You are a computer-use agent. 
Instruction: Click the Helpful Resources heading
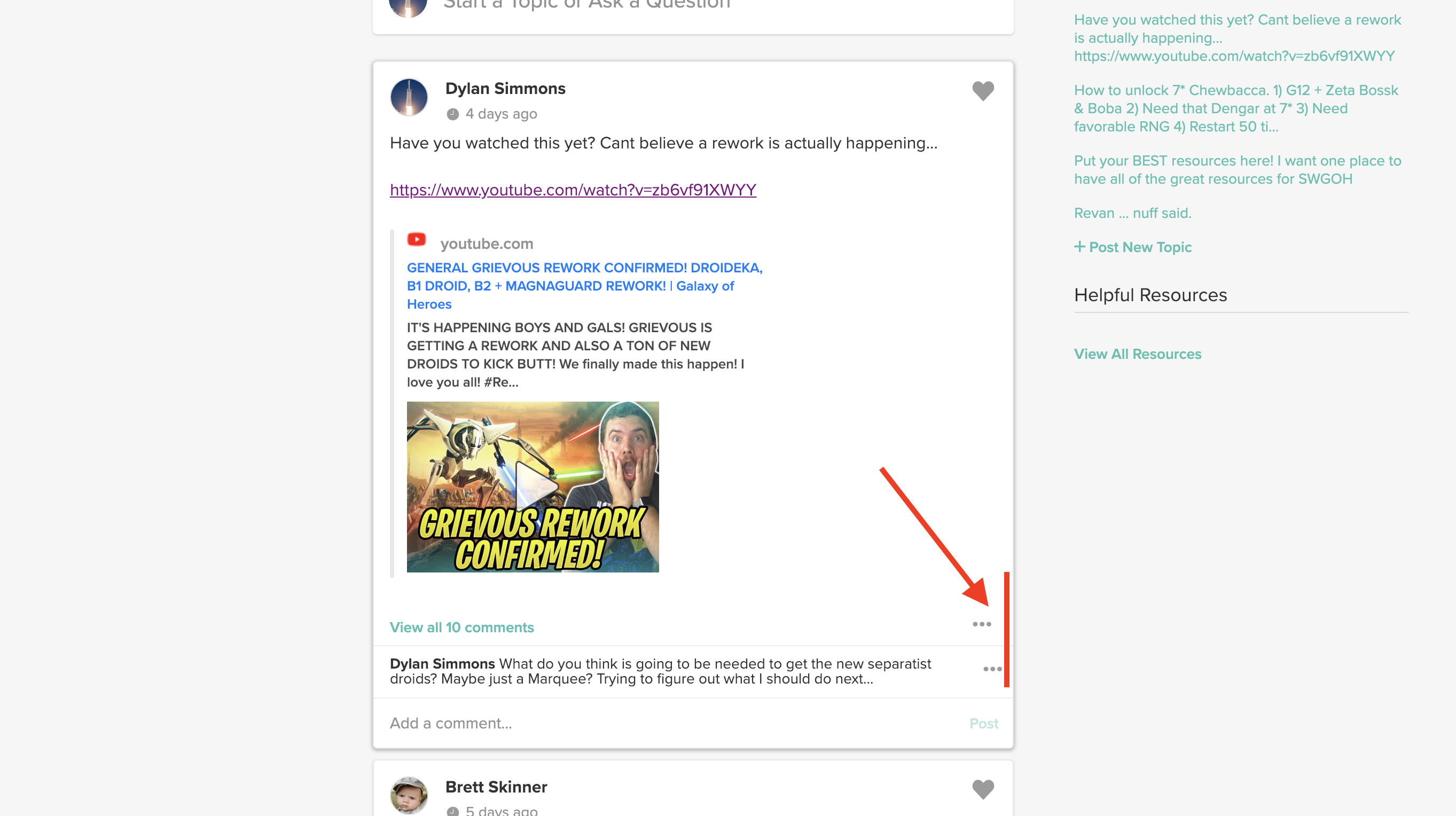click(x=1150, y=295)
